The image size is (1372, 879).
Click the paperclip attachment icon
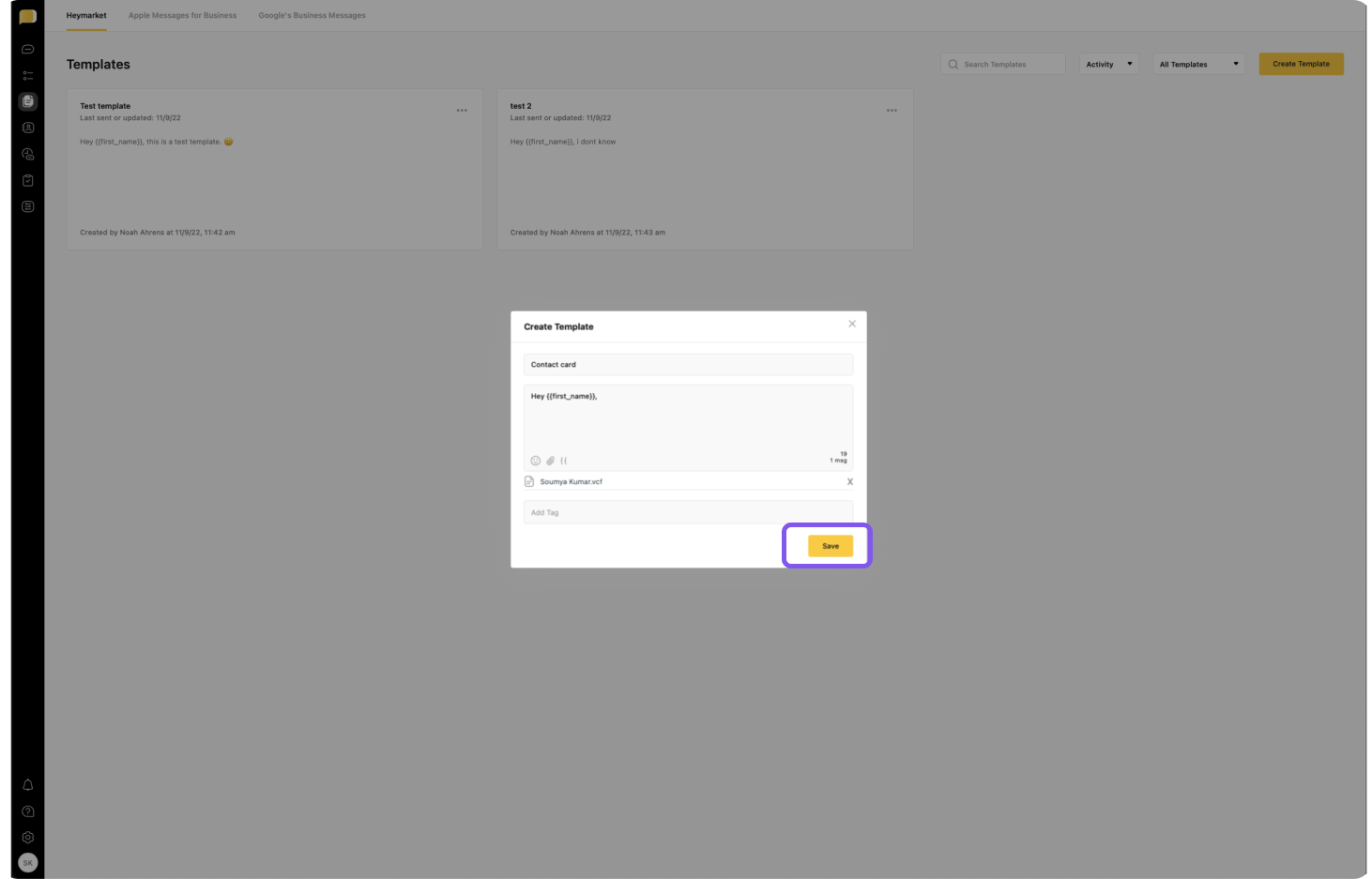[x=551, y=461]
